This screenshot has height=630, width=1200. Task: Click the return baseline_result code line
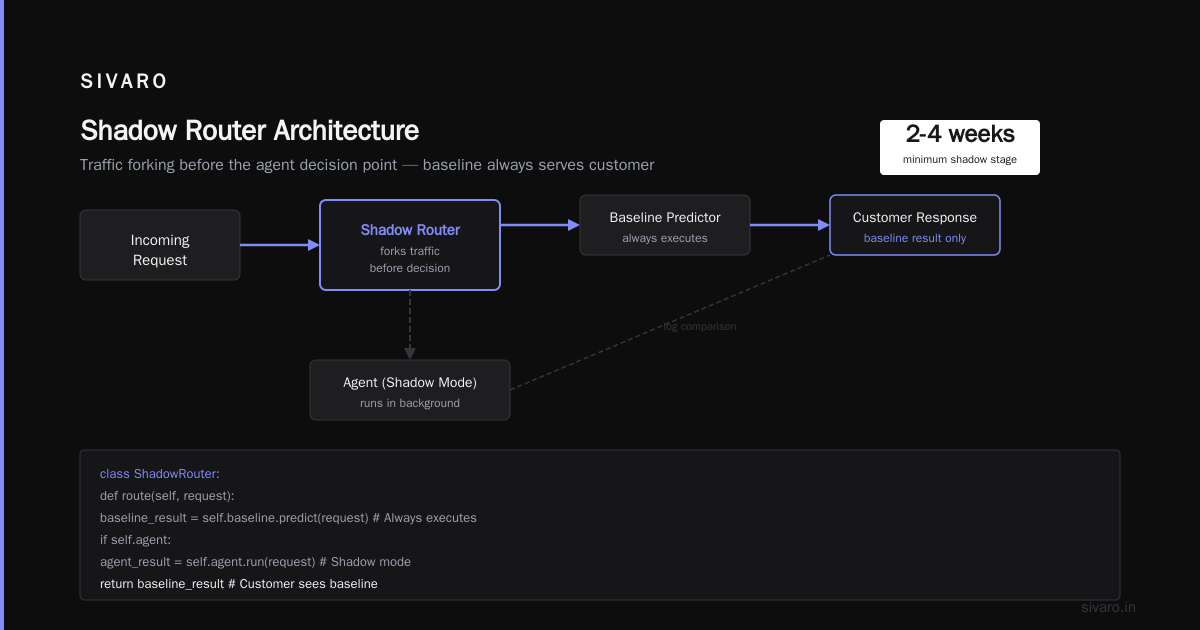239,584
